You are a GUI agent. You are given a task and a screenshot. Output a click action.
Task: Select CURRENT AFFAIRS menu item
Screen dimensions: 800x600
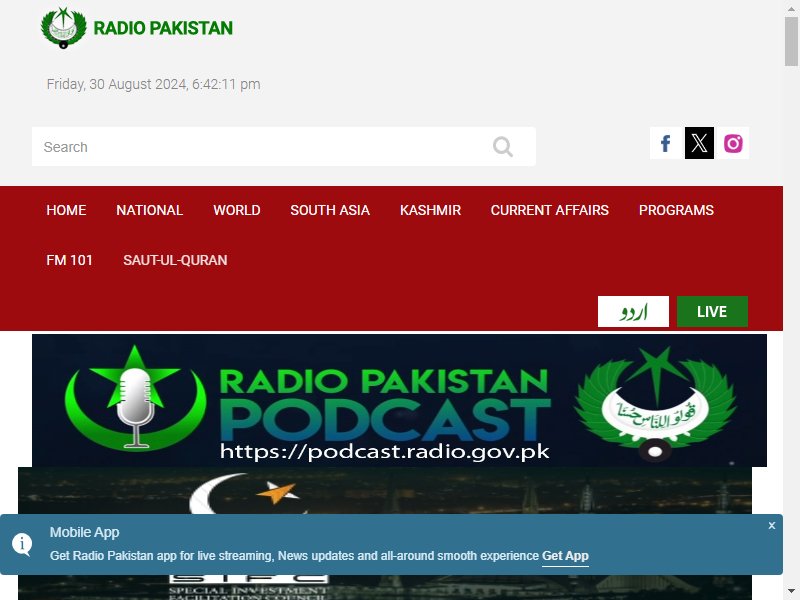(x=549, y=210)
